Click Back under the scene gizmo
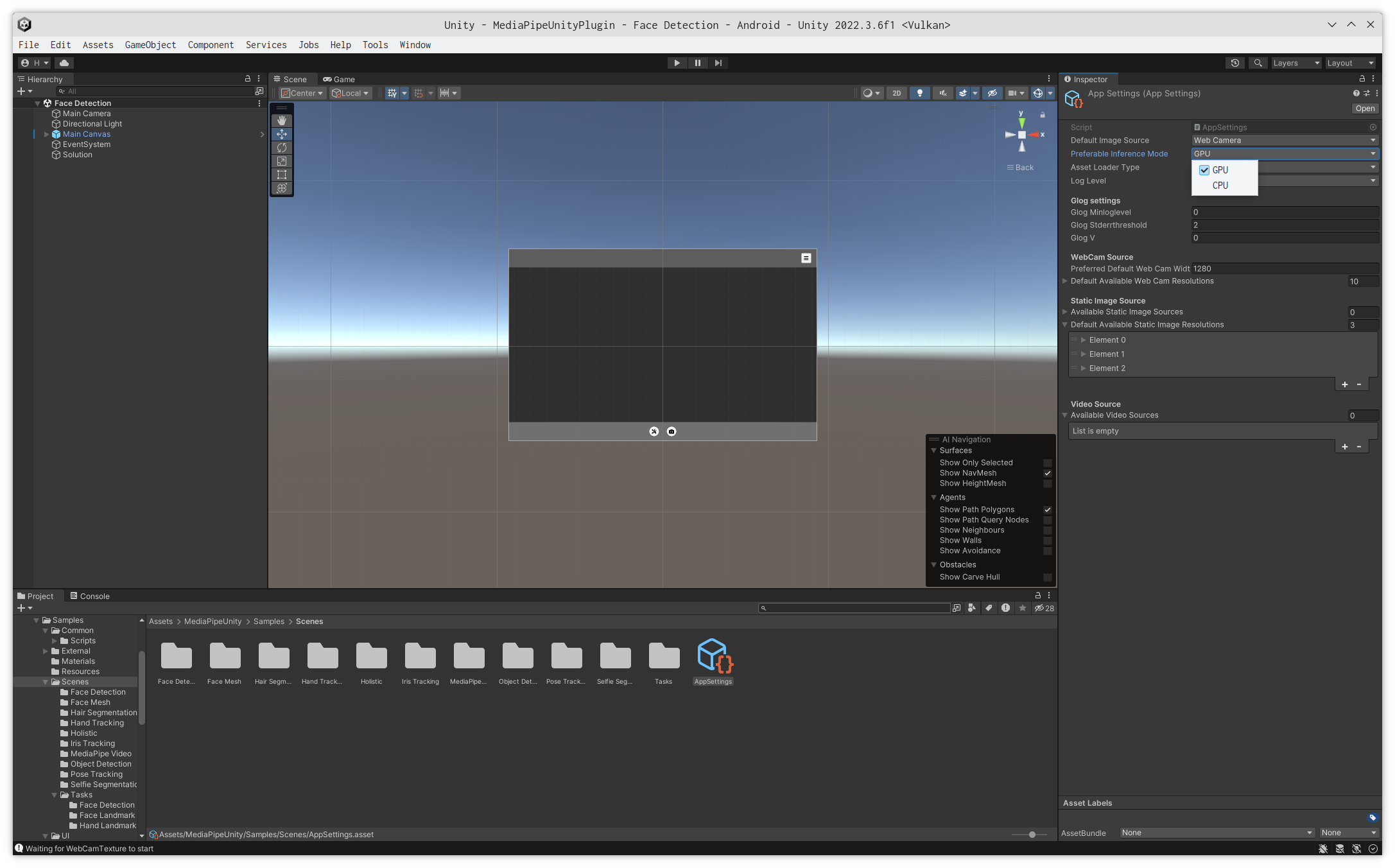The width and height of the screenshot is (1395, 868). [1021, 168]
